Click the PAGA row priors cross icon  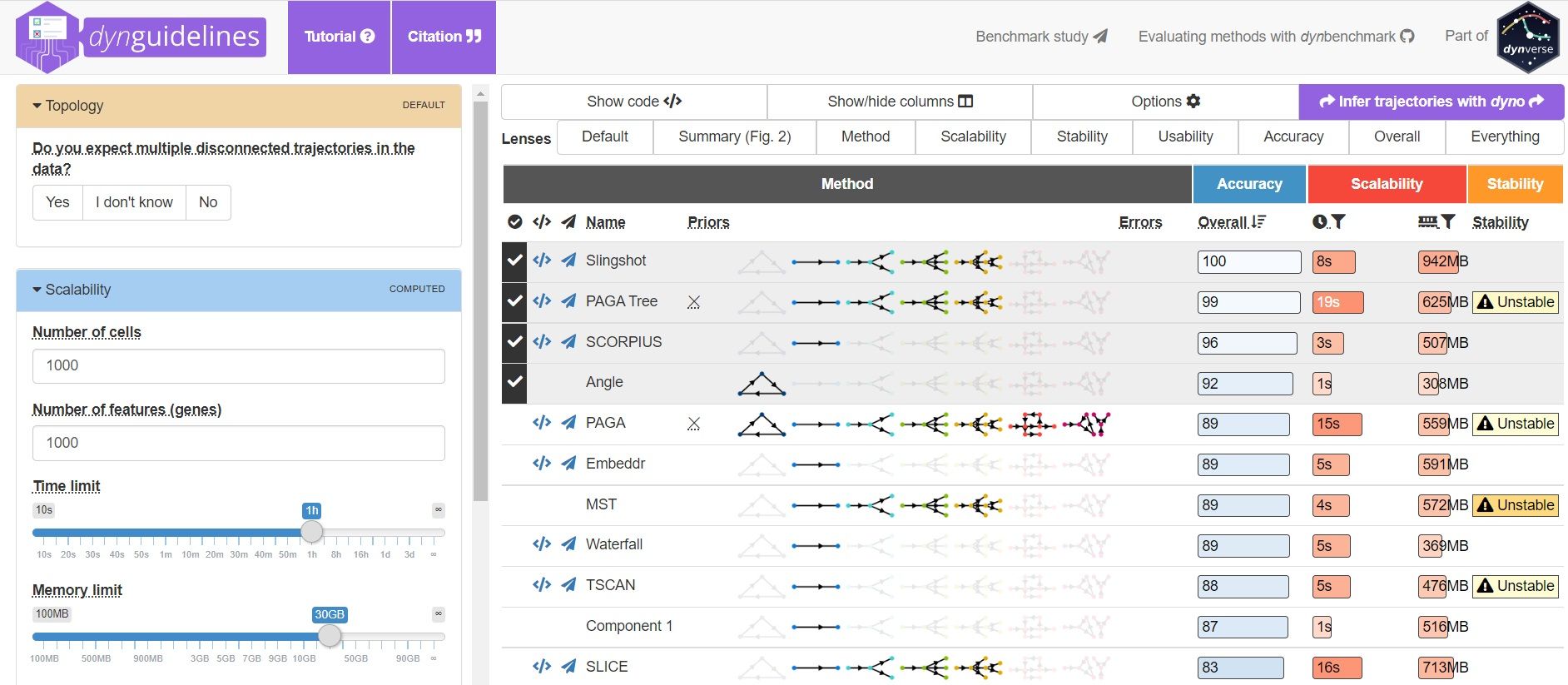[x=694, y=424]
